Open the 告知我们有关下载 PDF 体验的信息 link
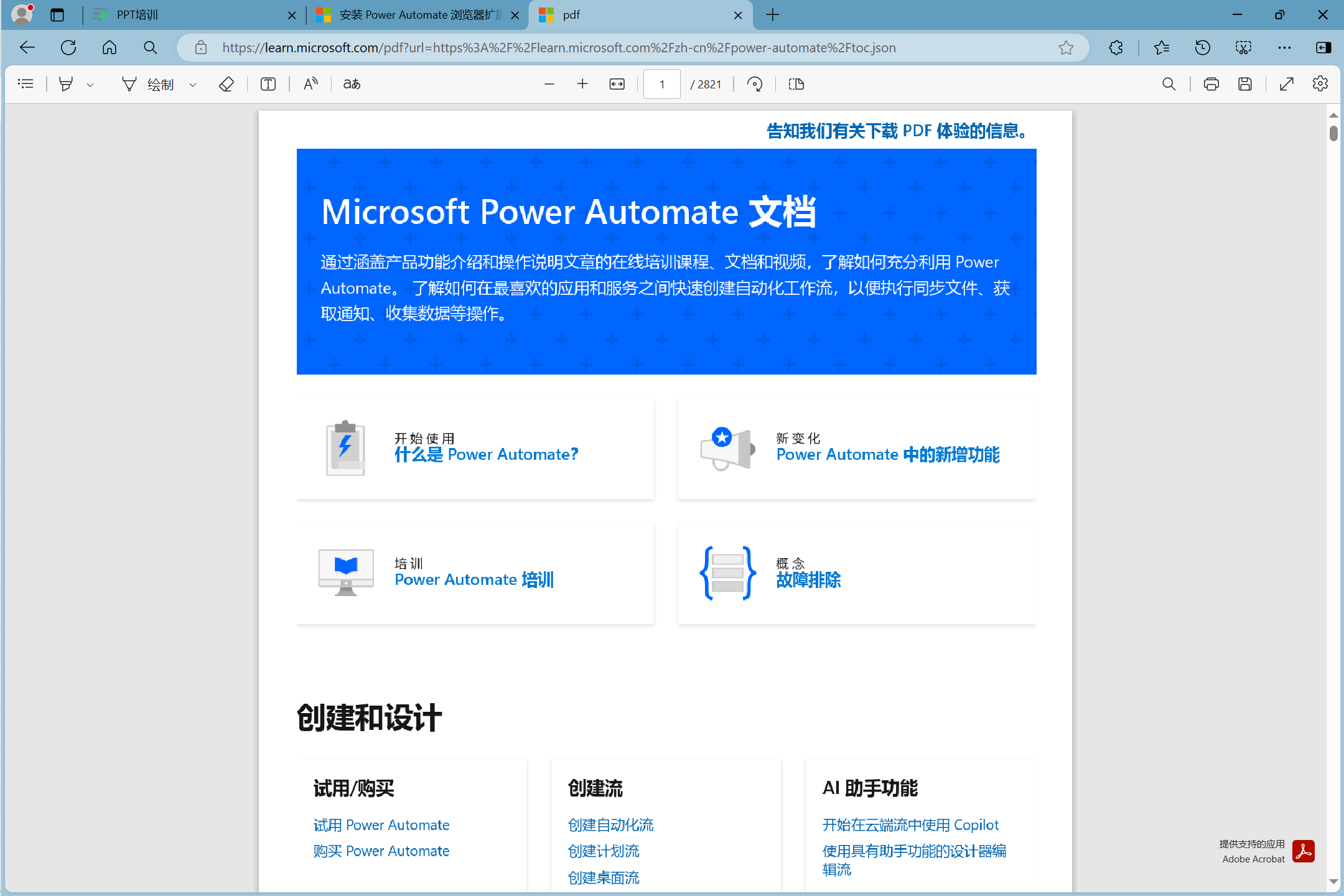Screen dimensions: 1344x896 point(897,131)
